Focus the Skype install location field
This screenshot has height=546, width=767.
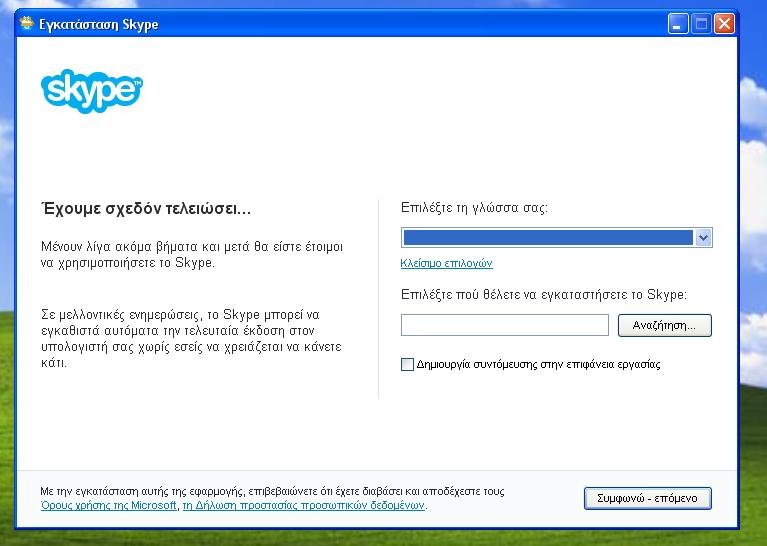point(505,325)
